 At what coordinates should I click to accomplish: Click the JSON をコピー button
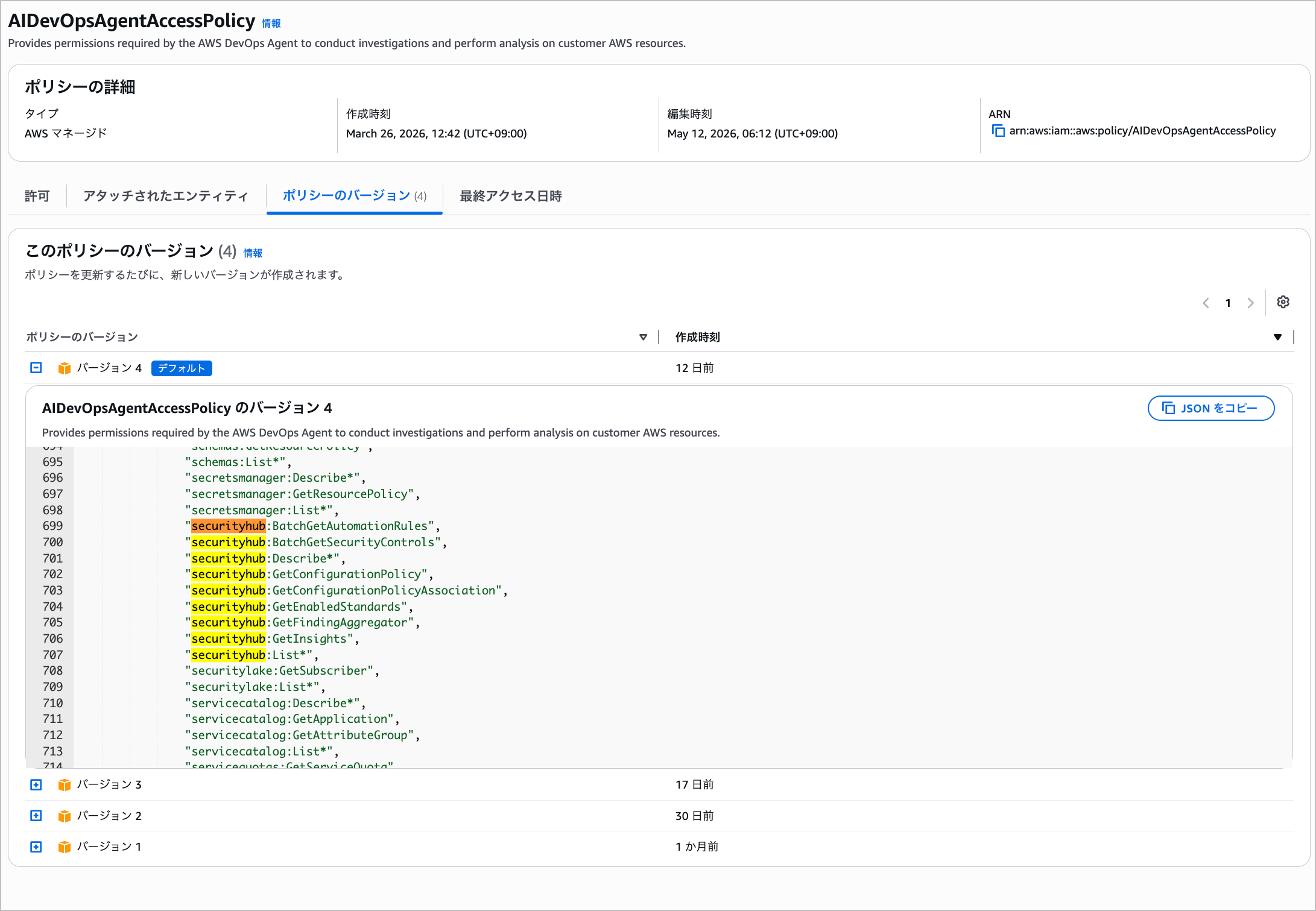(x=1211, y=408)
